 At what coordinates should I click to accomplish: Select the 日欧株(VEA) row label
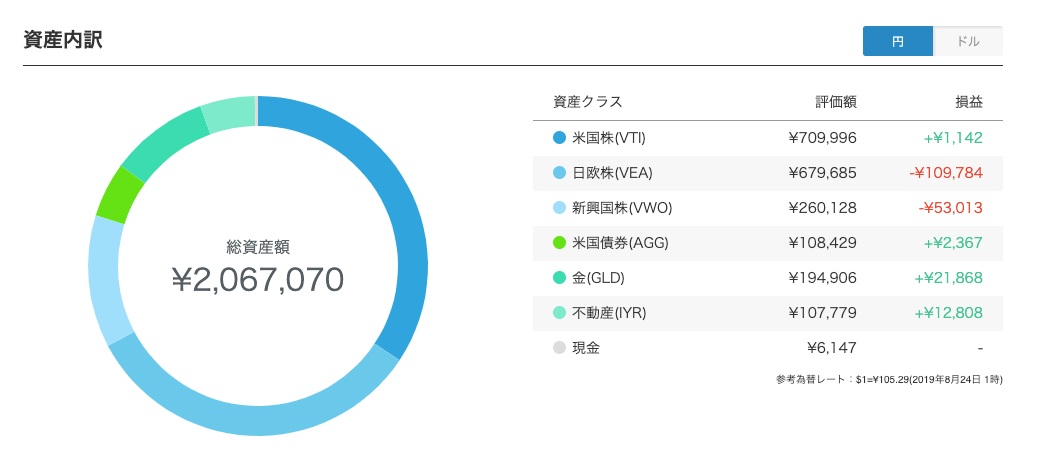coord(612,173)
